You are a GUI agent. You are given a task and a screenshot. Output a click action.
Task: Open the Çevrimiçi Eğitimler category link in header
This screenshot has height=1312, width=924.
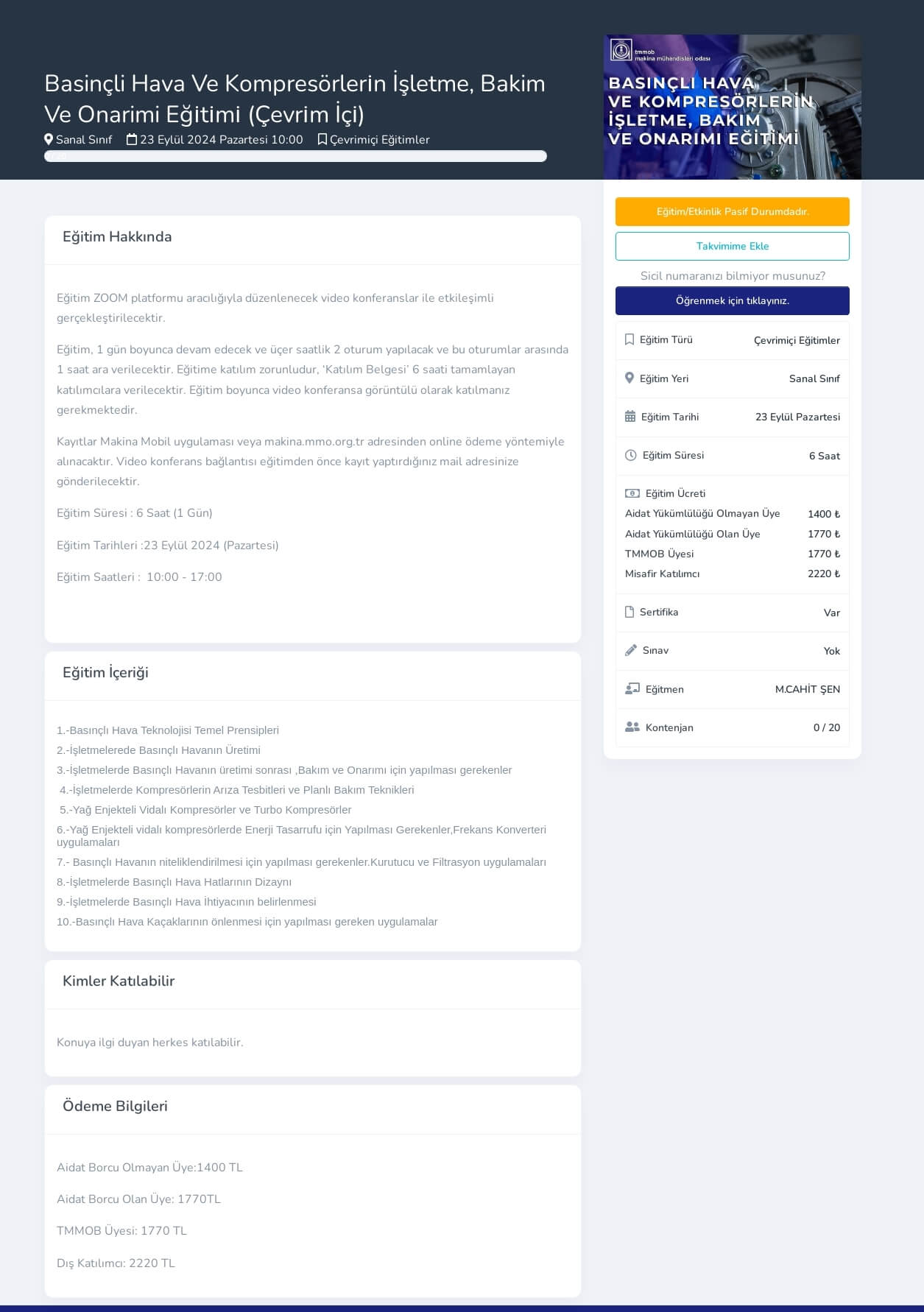[x=379, y=140]
